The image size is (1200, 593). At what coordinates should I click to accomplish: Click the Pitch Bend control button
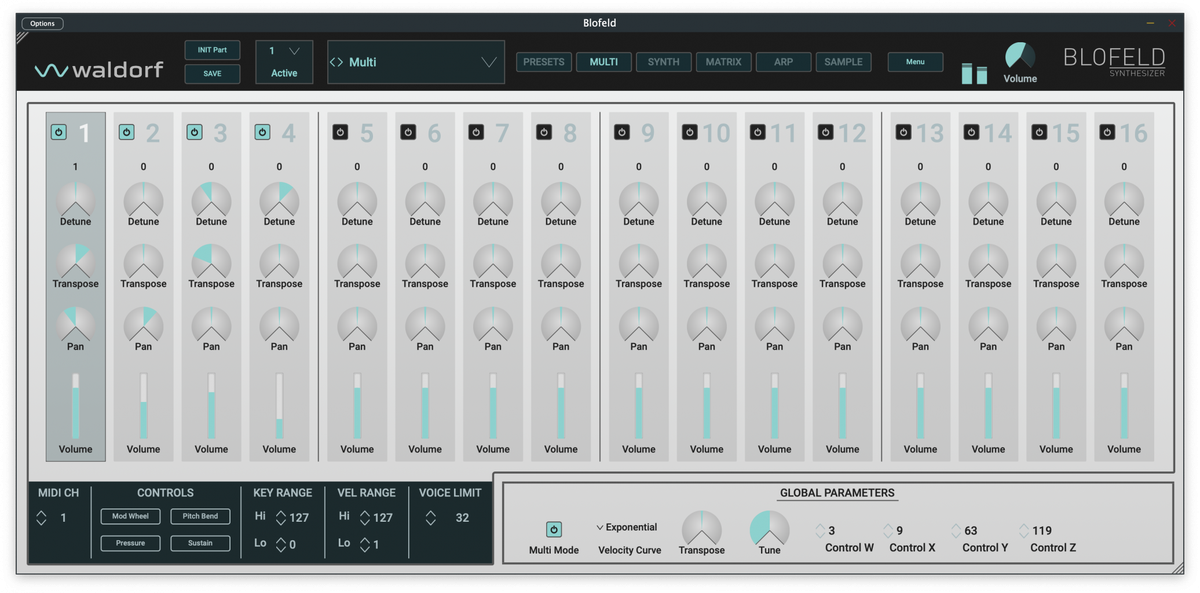(x=200, y=517)
